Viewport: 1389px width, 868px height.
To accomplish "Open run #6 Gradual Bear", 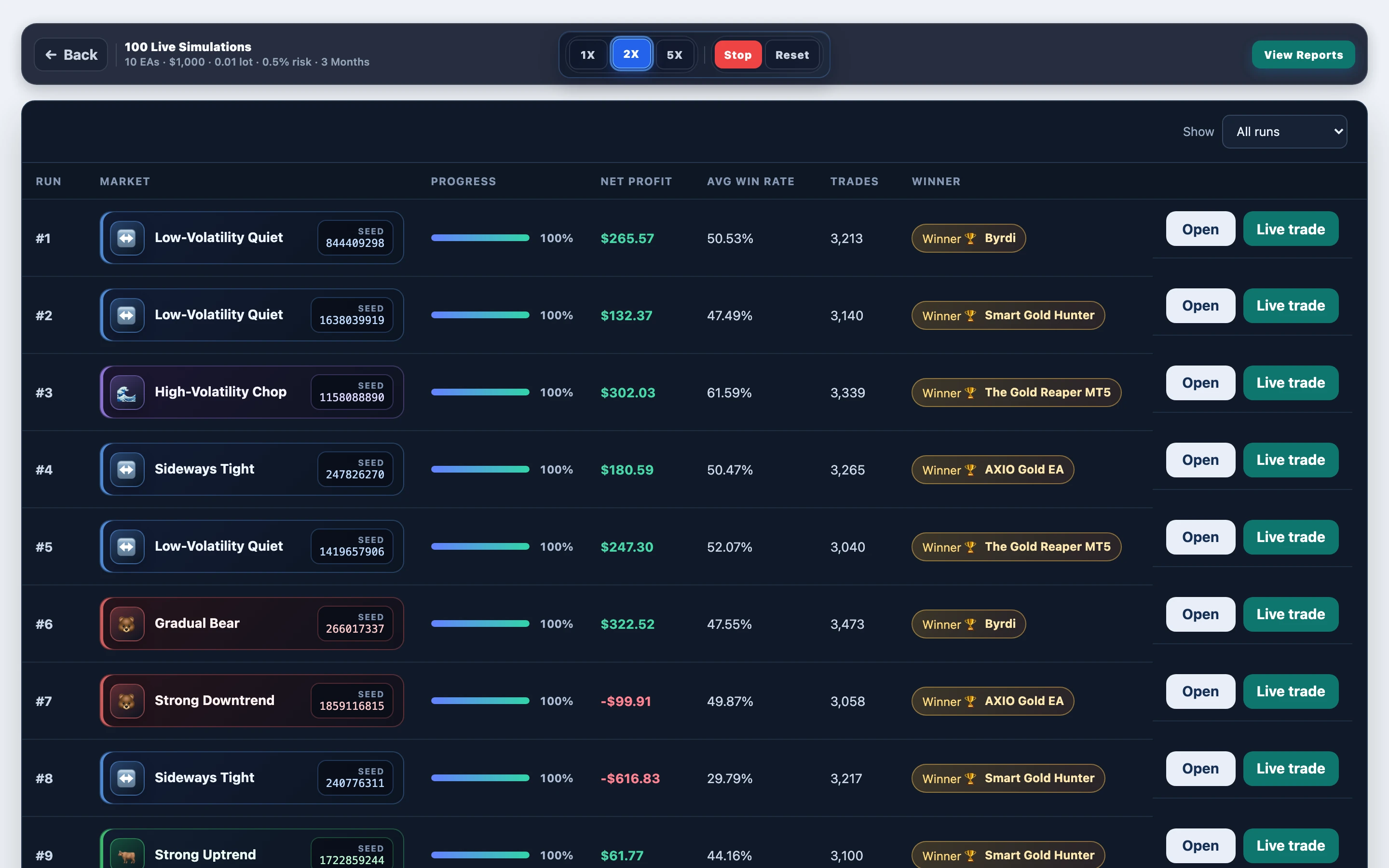I will pos(1201,614).
